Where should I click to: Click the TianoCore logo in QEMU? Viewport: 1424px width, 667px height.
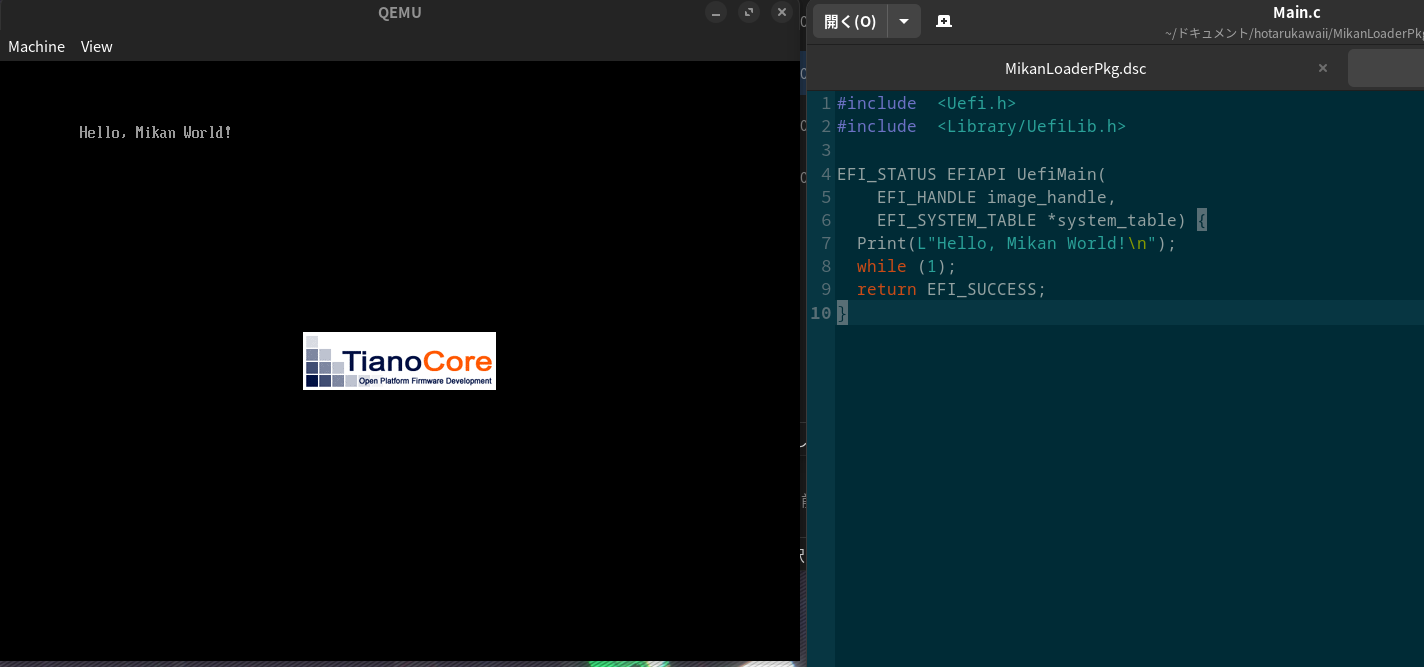[x=399, y=361]
